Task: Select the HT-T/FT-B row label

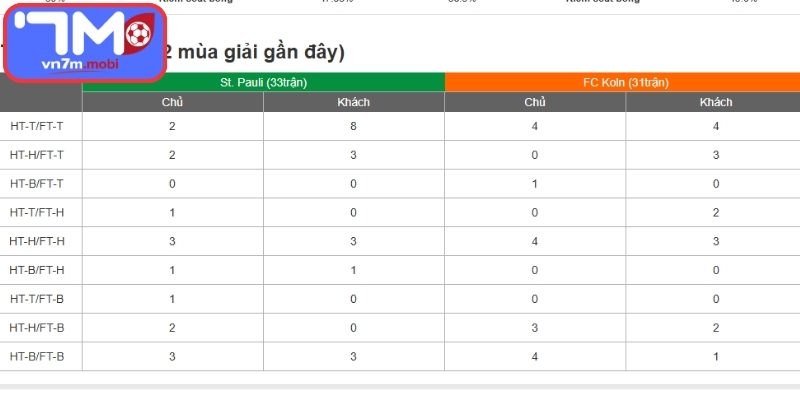Action: pos(37,299)
